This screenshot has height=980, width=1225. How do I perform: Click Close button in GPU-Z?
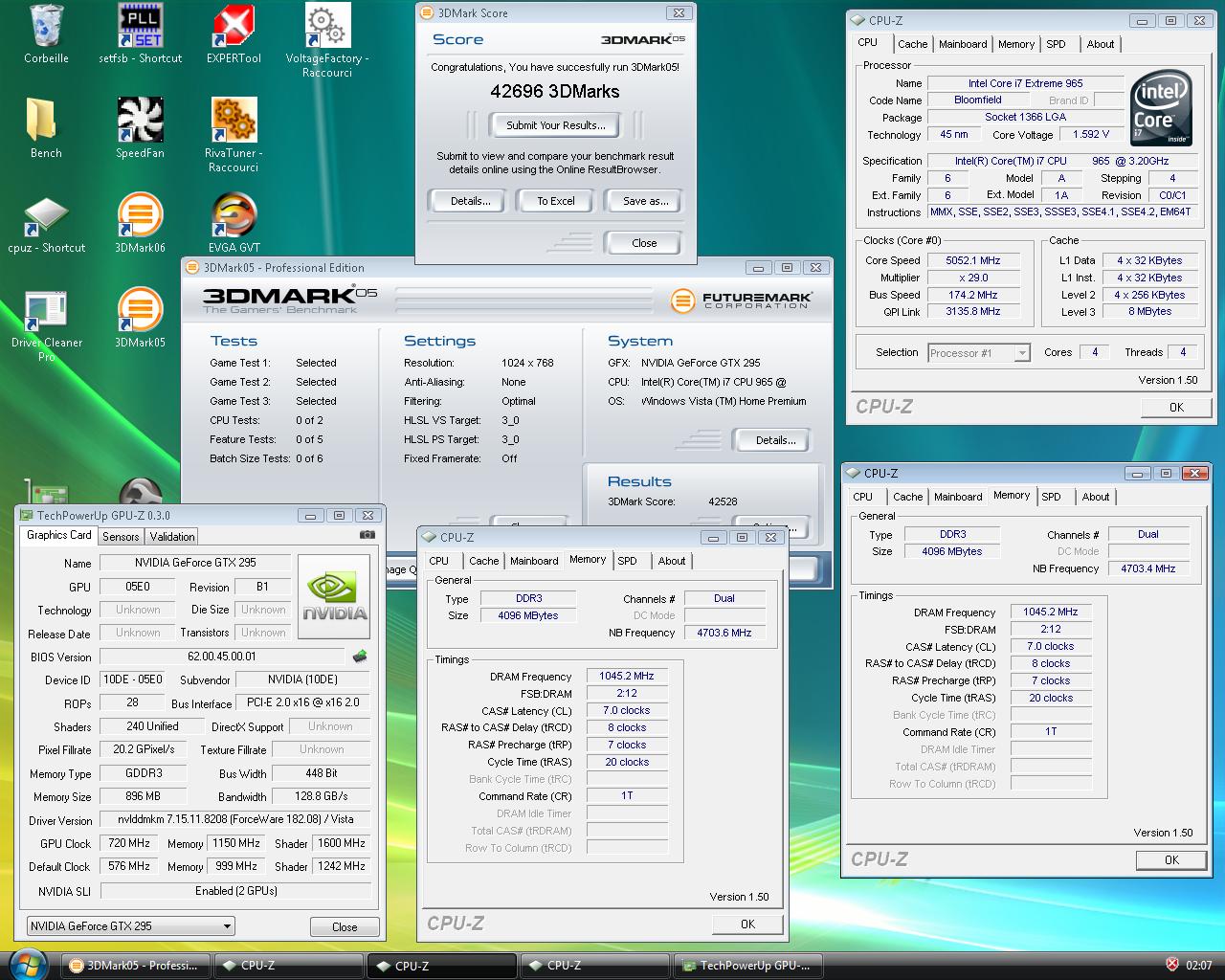pos(345,926)
